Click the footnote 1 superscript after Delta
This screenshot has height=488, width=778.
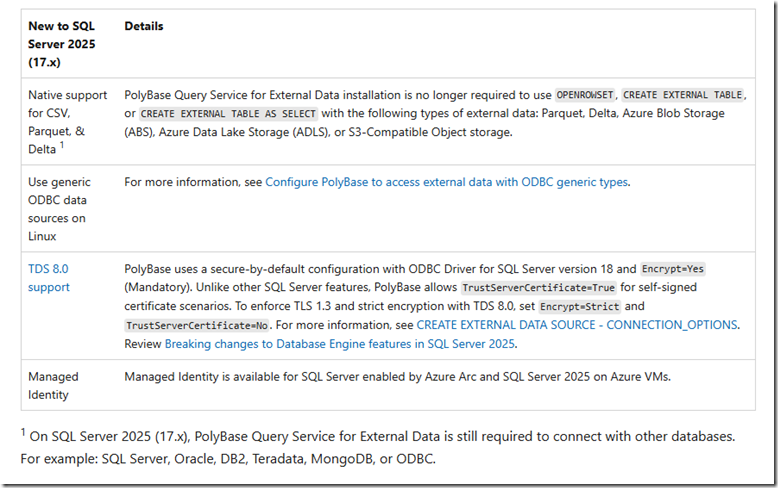click(61, 145)
